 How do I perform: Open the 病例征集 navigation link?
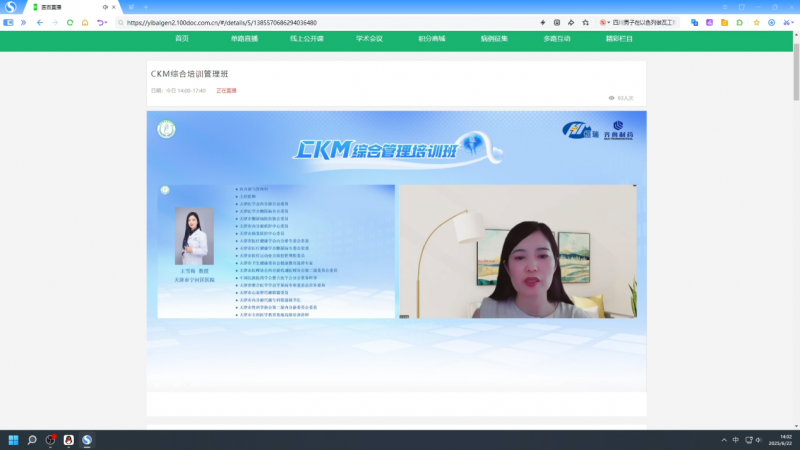494,39
